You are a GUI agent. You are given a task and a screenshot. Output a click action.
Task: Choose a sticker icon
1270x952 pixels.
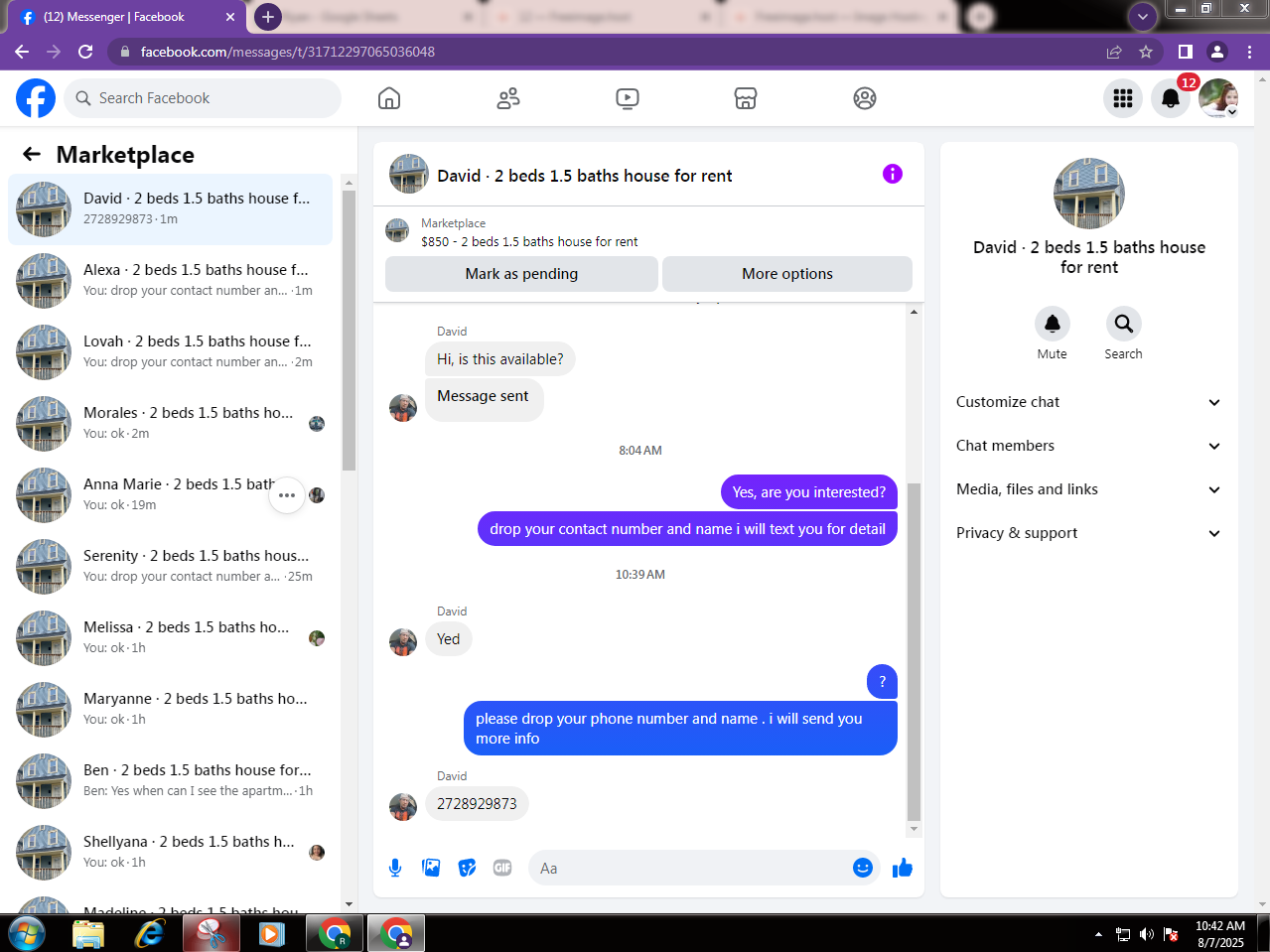click(x=467, y=868)
